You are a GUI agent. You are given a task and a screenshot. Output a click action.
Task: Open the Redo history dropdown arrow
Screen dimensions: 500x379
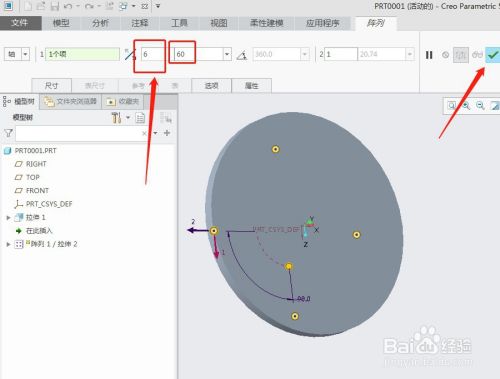point(99,6)
